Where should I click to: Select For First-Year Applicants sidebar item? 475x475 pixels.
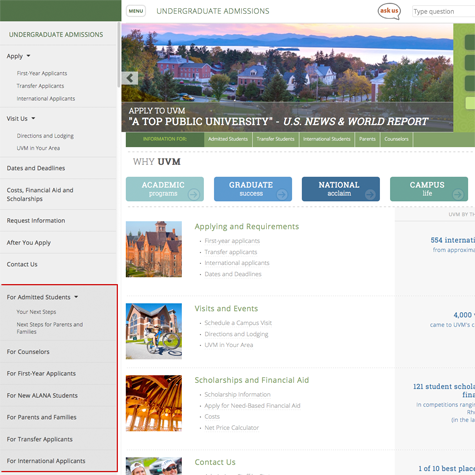41,373
